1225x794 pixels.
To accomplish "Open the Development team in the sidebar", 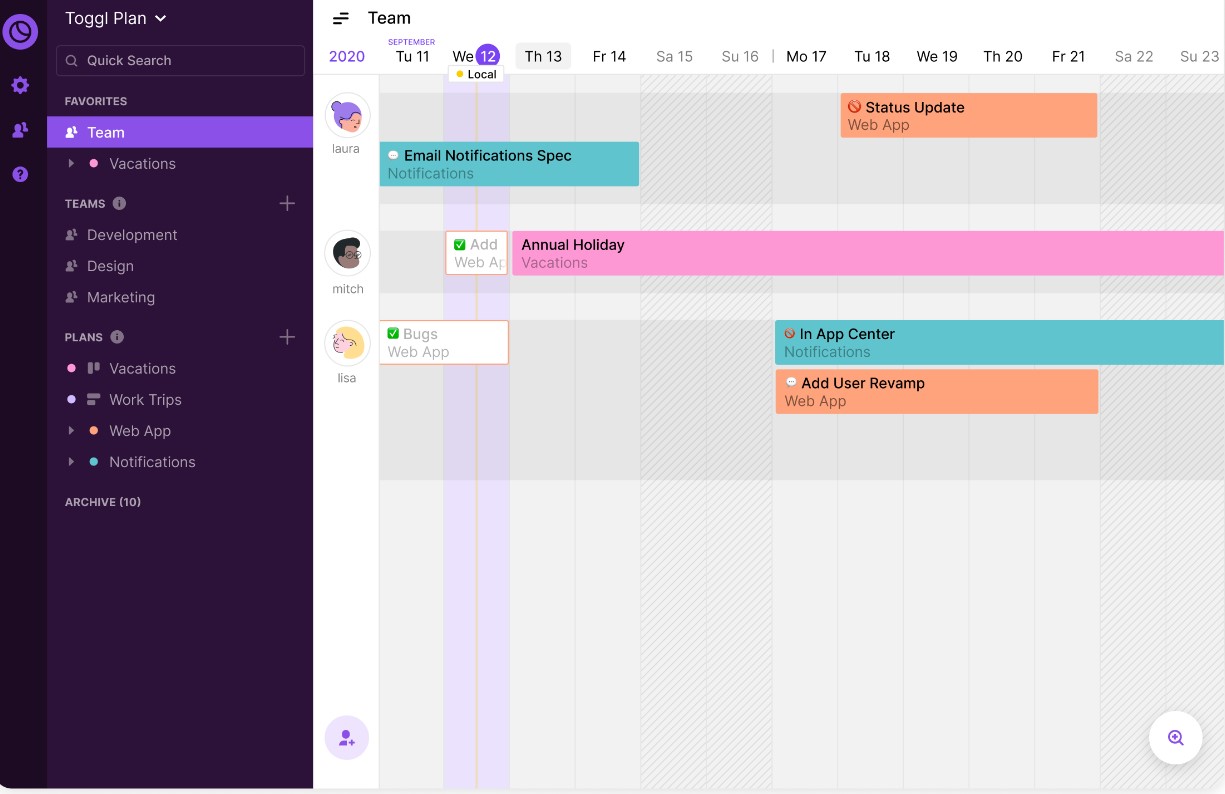I will click(x=132, y=234).
